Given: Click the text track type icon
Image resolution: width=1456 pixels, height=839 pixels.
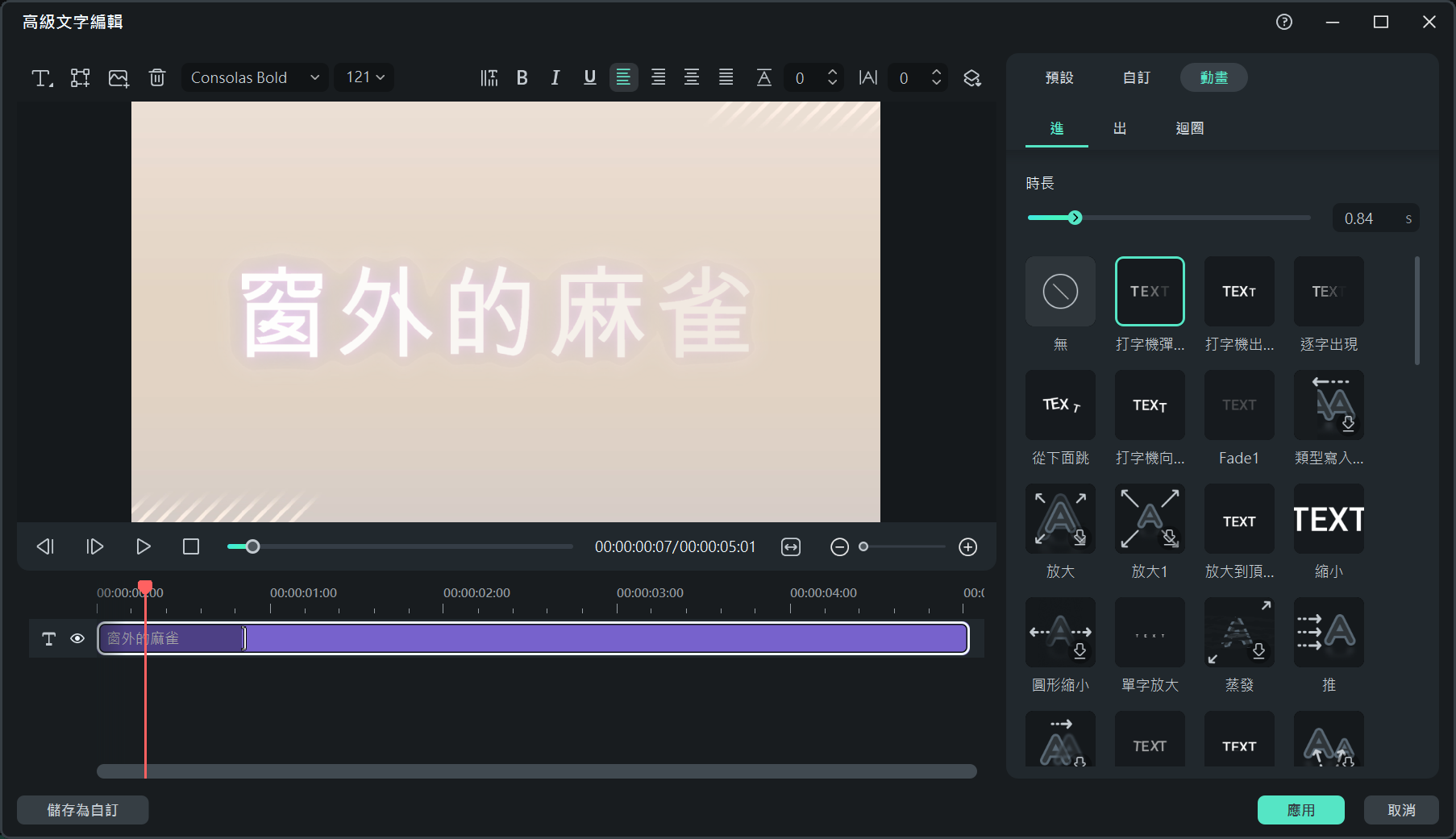Looking at the screenshot, I should click(48, 638).
